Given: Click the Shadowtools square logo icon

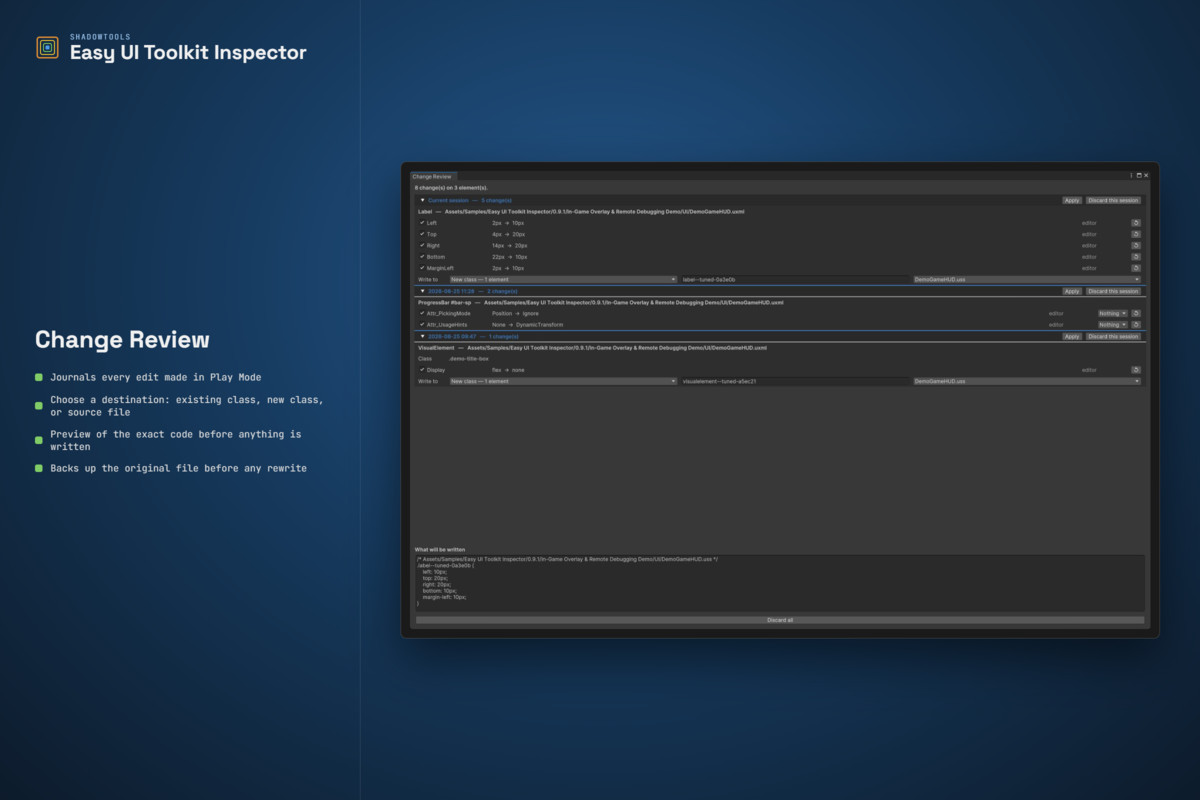Looking at the screenshot, I should pos(47,47).
